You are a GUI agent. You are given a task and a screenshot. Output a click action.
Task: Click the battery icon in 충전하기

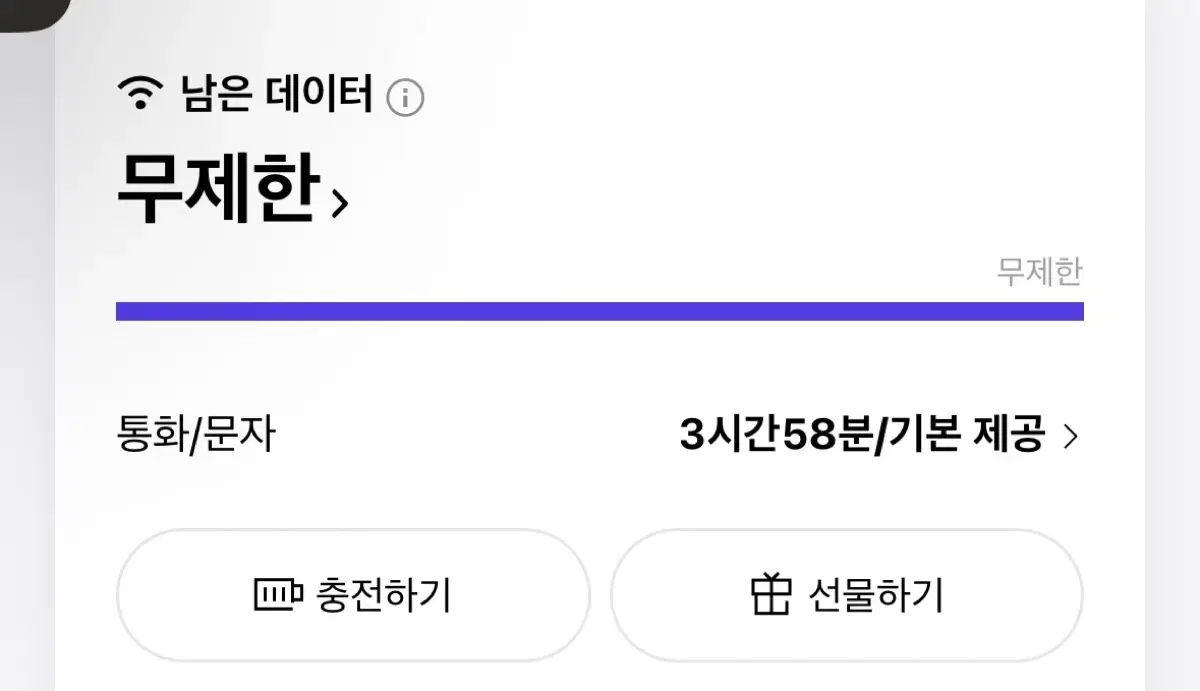click(x=277, y=596)
